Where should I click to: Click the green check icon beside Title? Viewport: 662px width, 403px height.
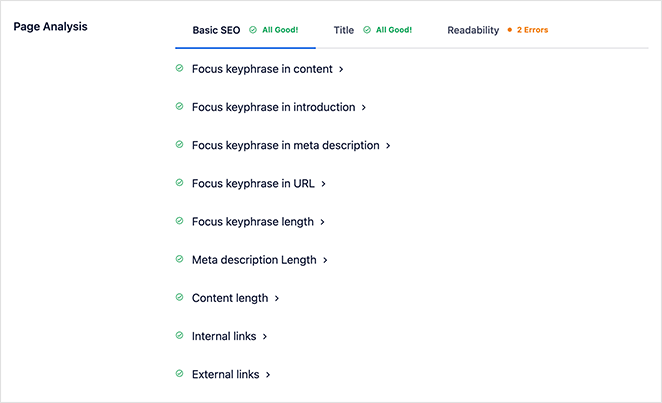point(367,30)
